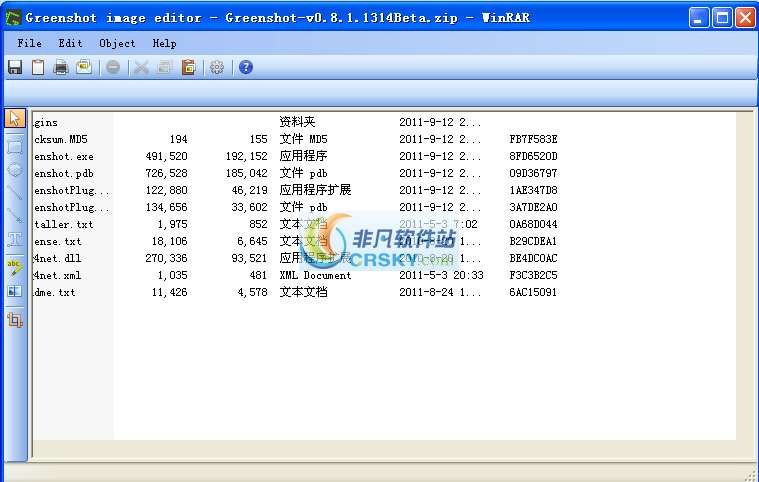Open the File menu
Screen dimensions: 759x482
pyautogui.click(x=30, y=43)
